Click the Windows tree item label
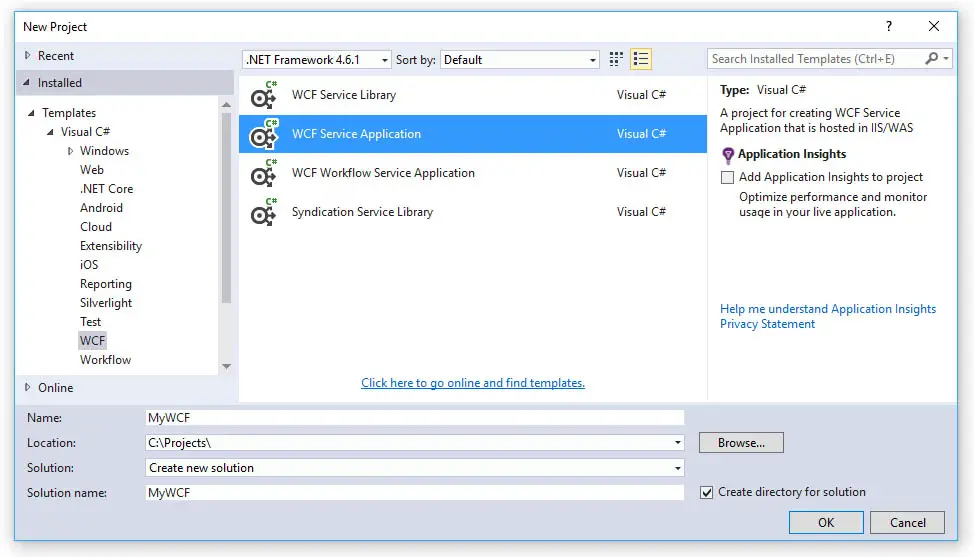Viewport: 974px width, 557px height. (104, 151)
